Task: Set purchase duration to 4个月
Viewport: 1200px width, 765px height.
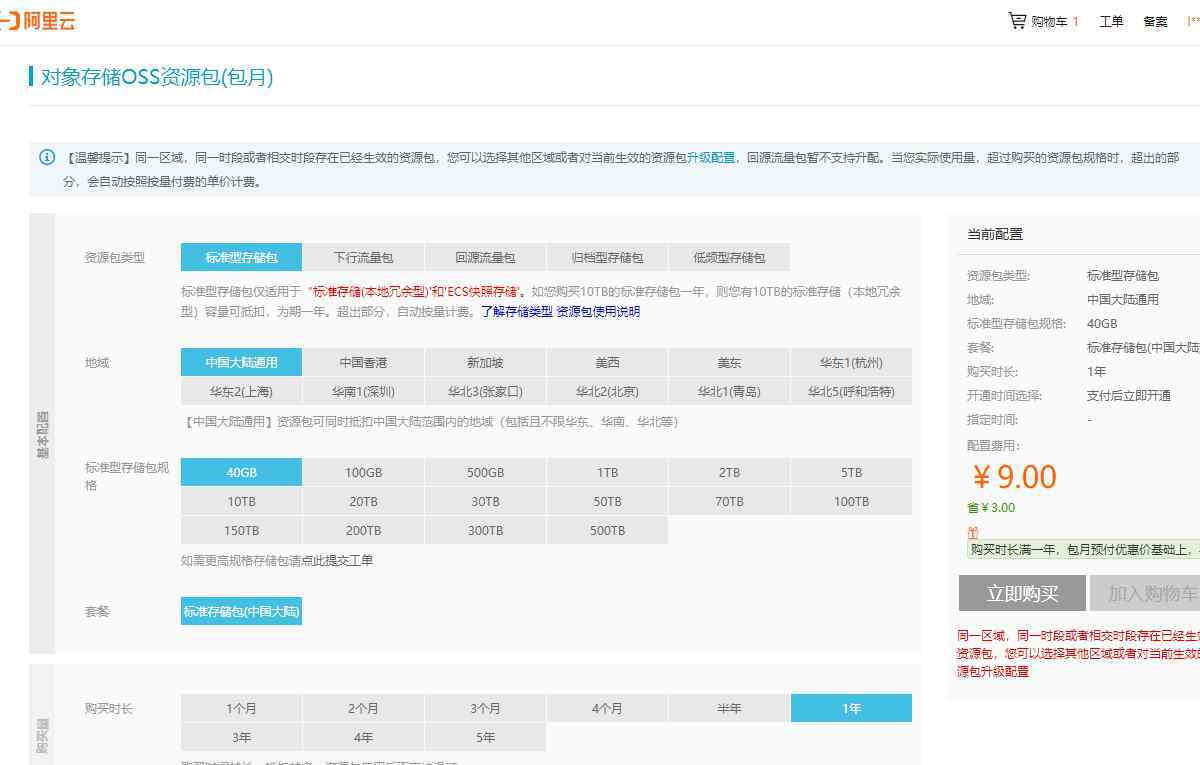Action: tap(607, 708)
